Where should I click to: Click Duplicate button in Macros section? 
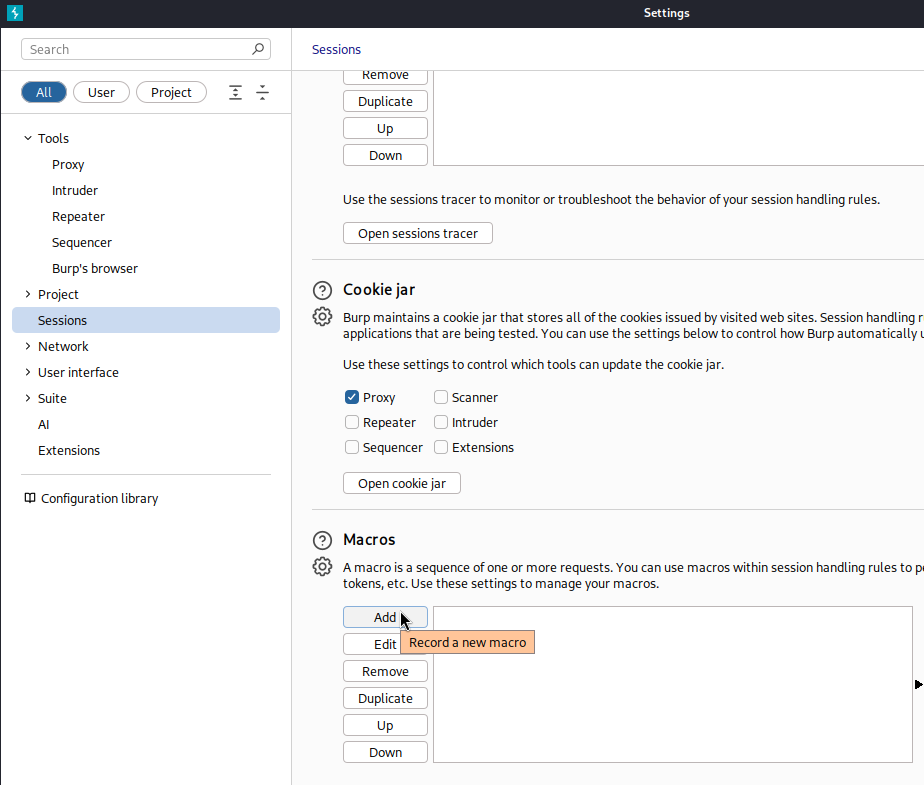coord(385,698)
